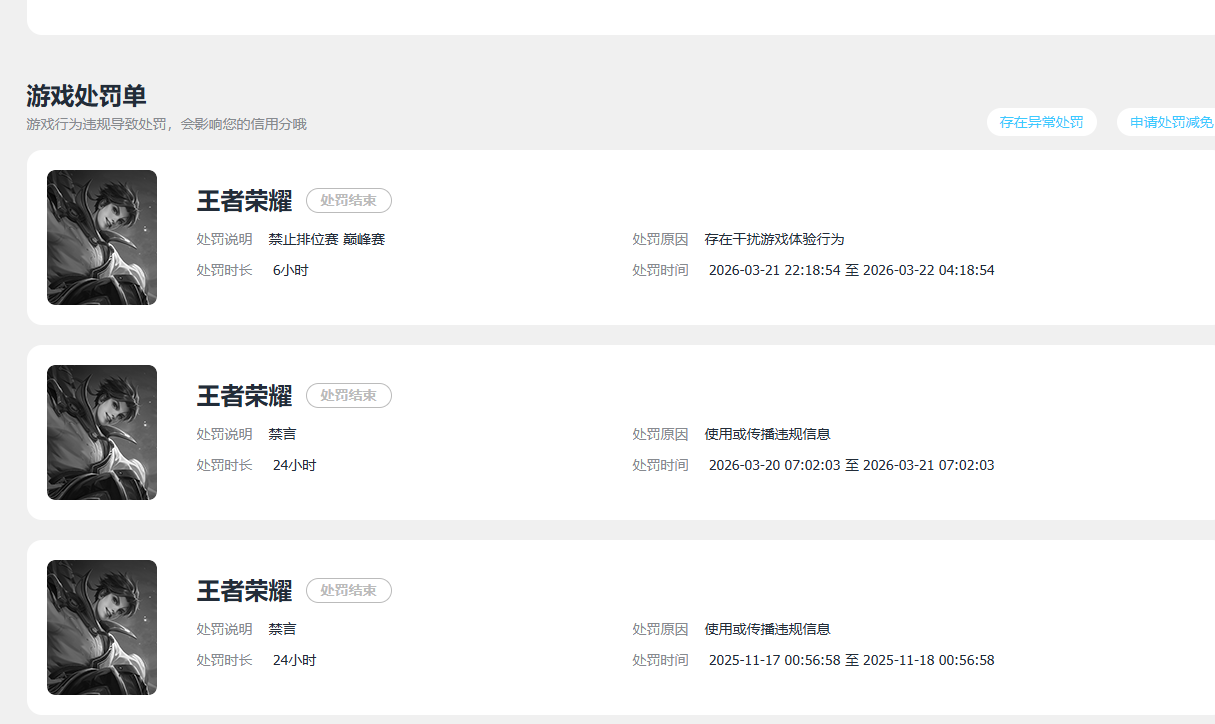Click the 6小时 duration value

pyautogui.click(x=291, y=270)
